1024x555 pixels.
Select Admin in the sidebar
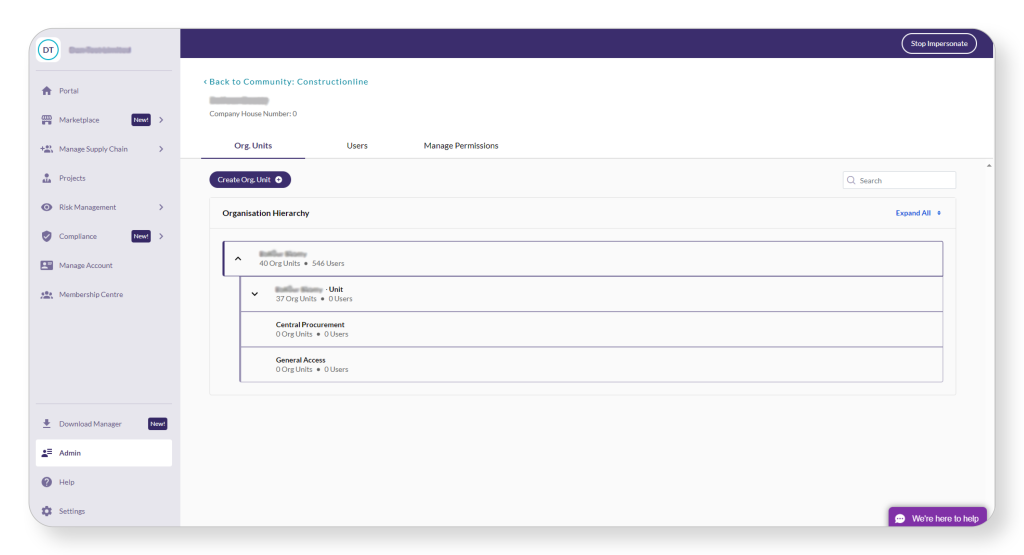(x=104, y=453)
